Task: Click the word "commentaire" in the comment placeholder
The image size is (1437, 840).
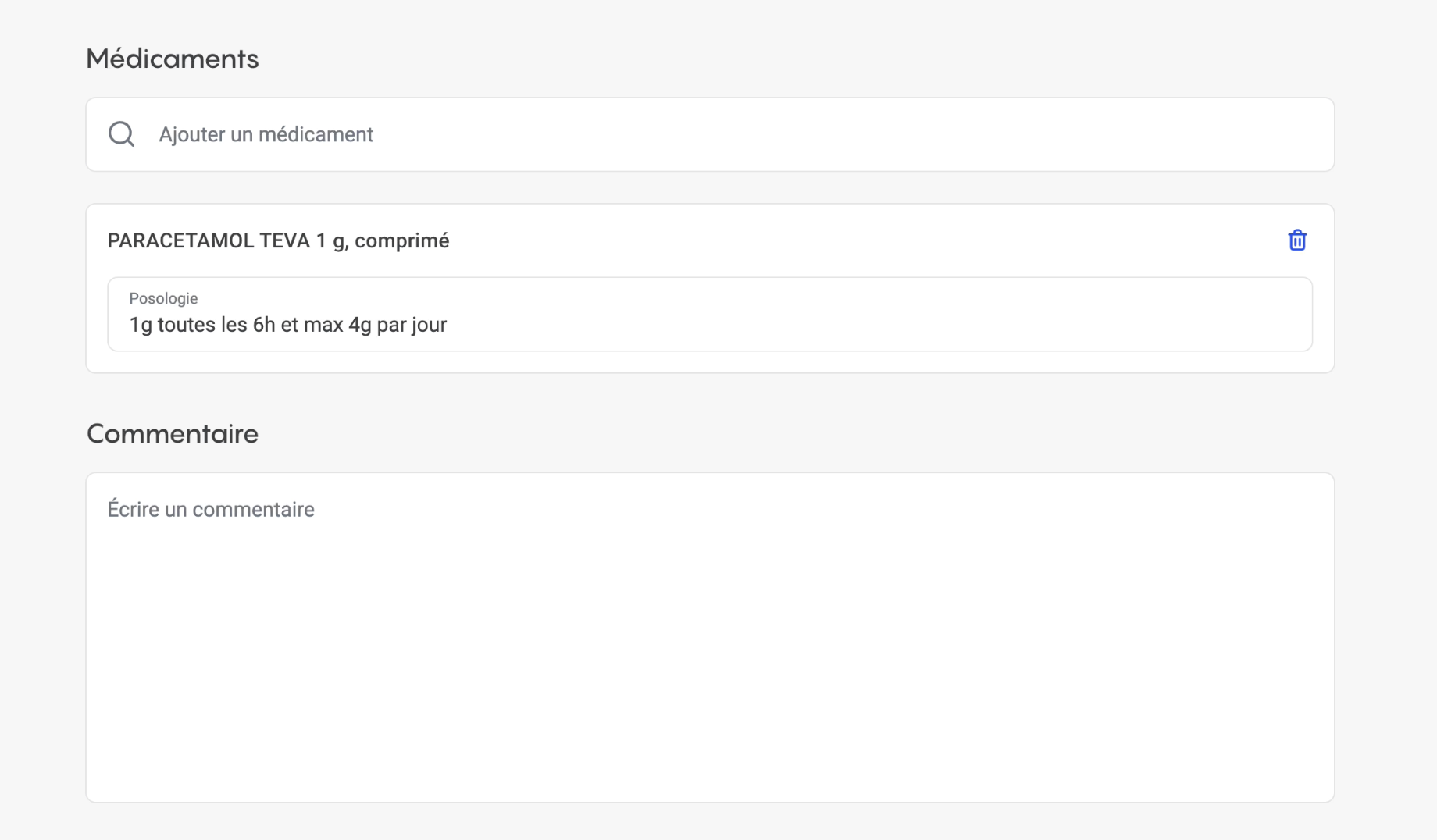Action: tap(253, 509)
